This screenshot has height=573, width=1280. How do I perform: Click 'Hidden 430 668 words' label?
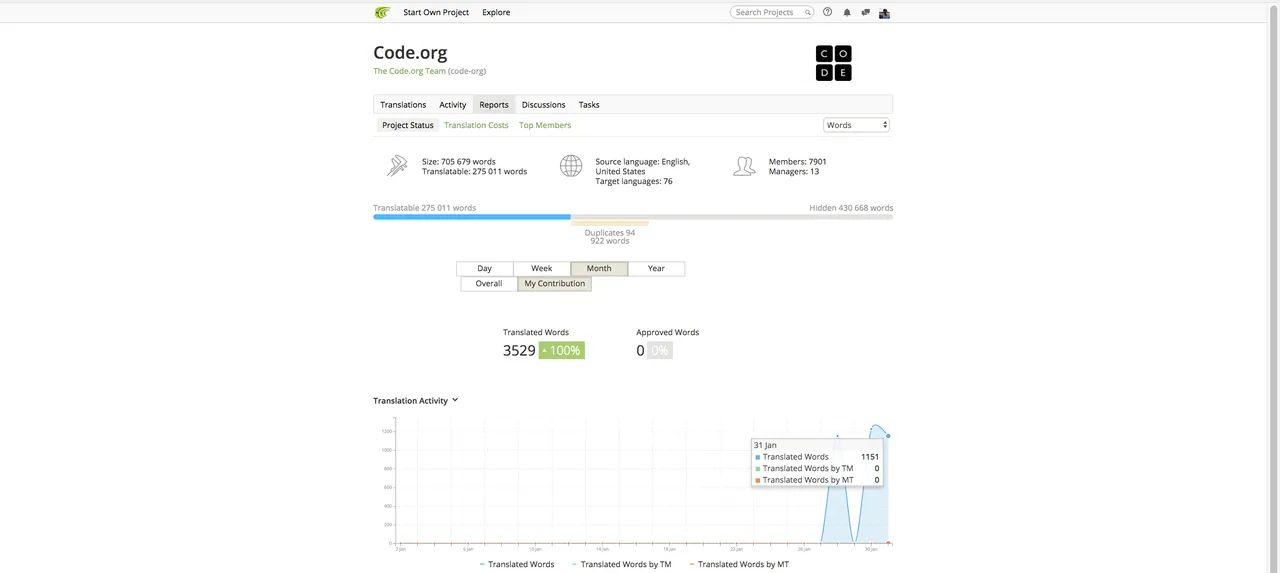[x=851, y=208]
